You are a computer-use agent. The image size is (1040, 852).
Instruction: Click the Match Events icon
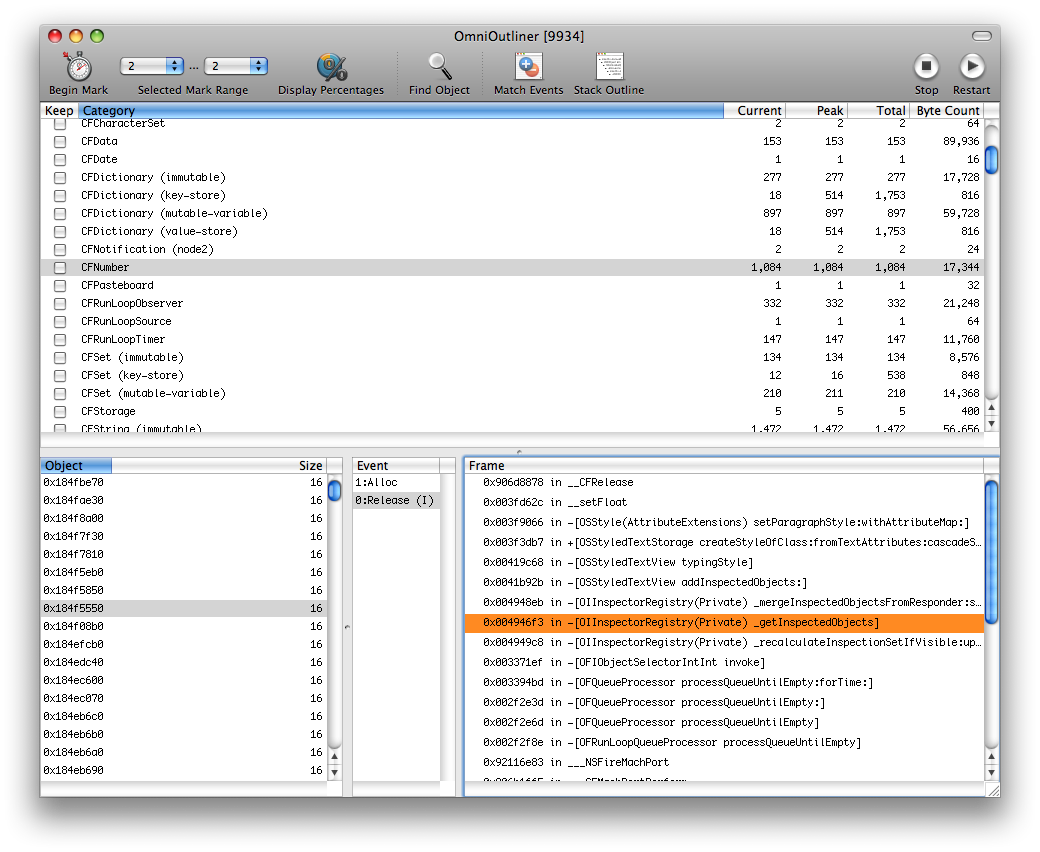click(x=529, y=66)
